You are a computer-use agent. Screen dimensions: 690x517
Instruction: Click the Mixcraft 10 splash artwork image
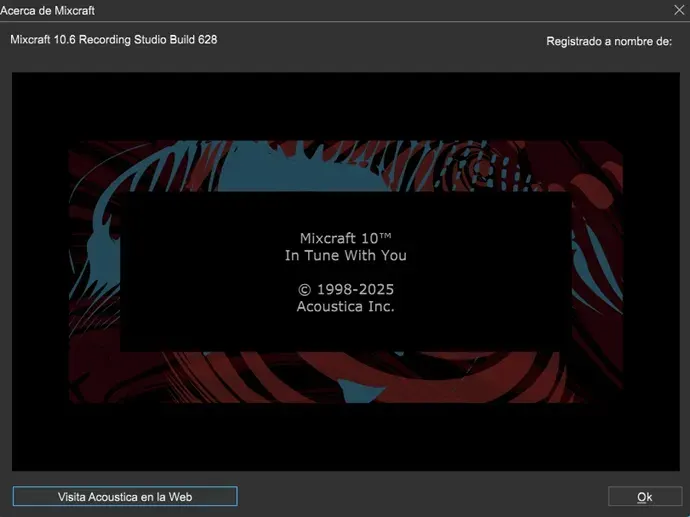(345, 271)
